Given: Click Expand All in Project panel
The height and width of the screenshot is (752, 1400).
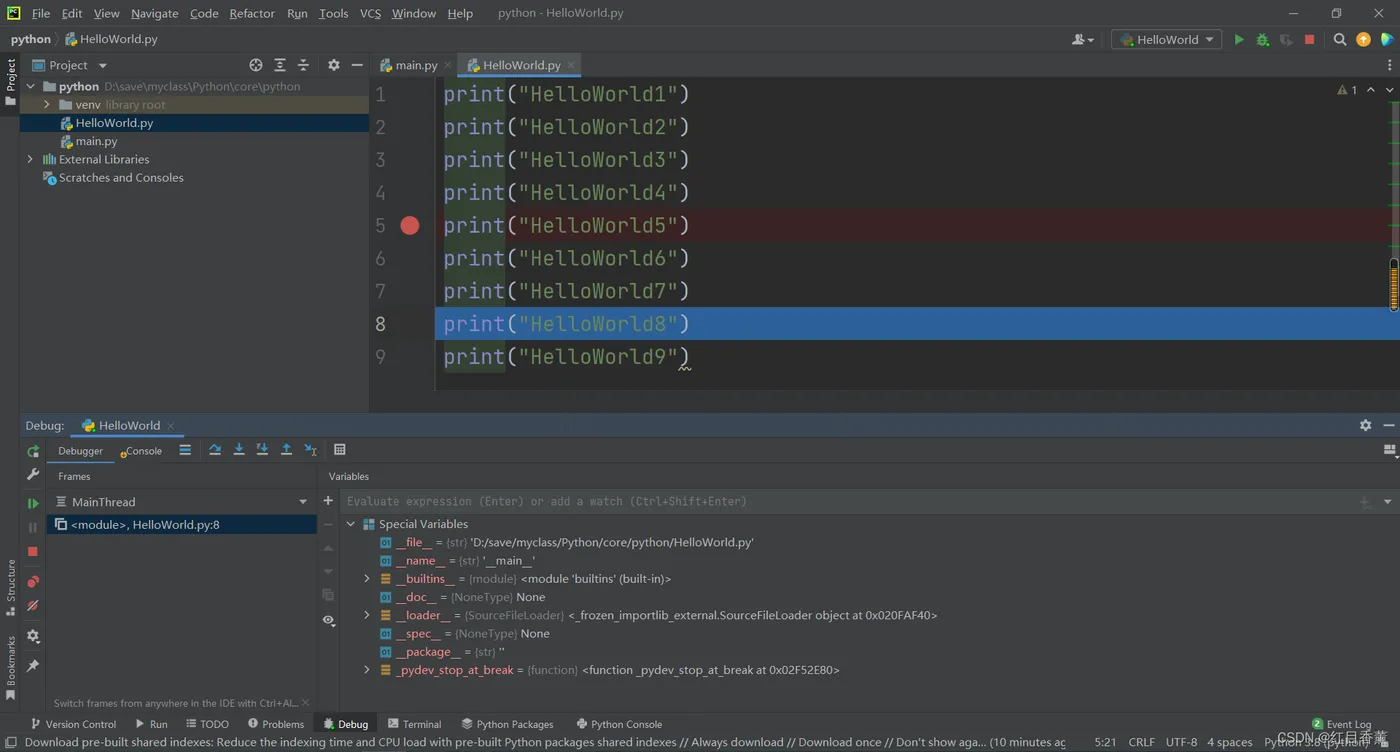Looking at the screenshot, I should click(280, 65).
